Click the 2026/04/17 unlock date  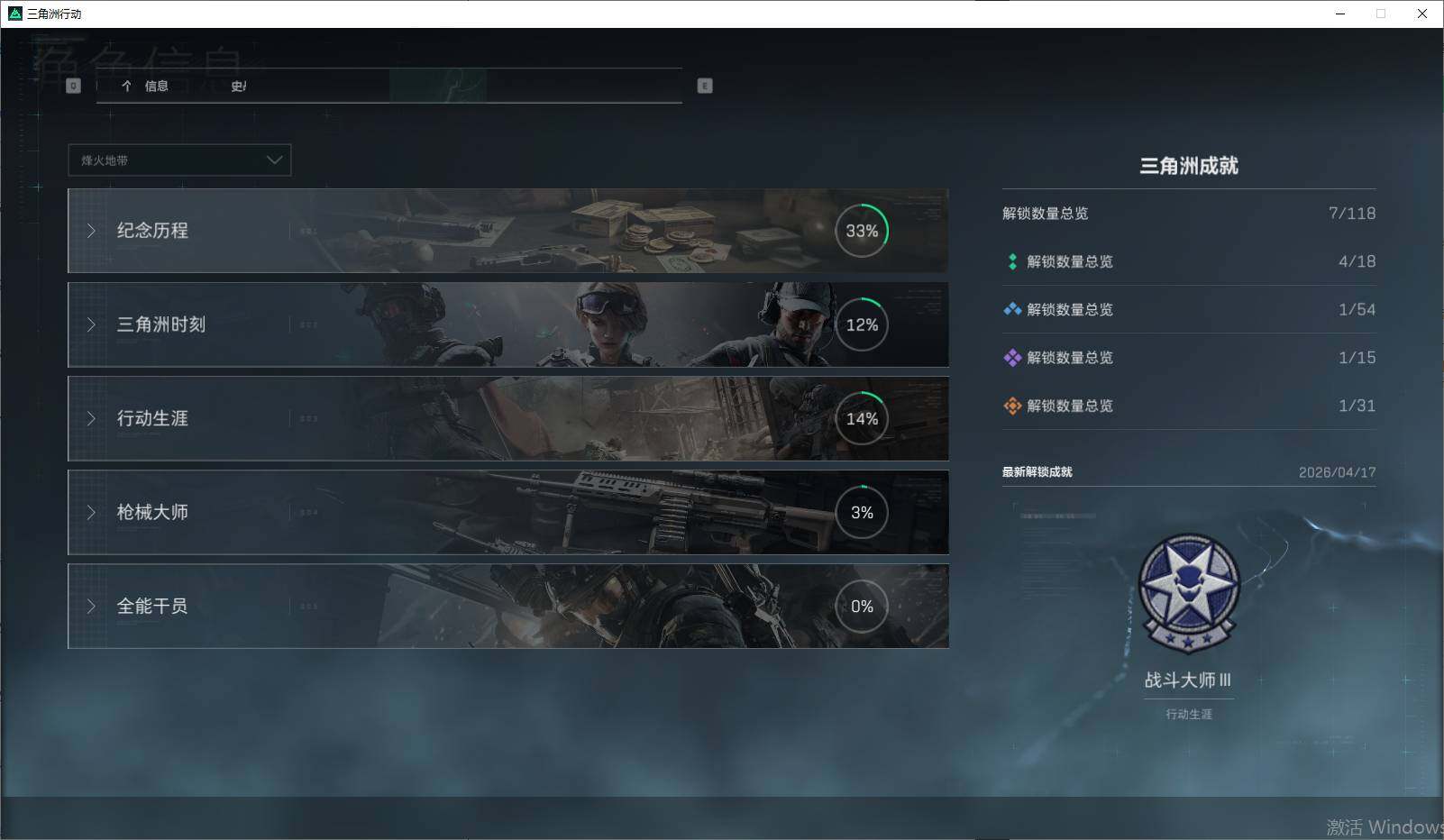coord(1338,472)
